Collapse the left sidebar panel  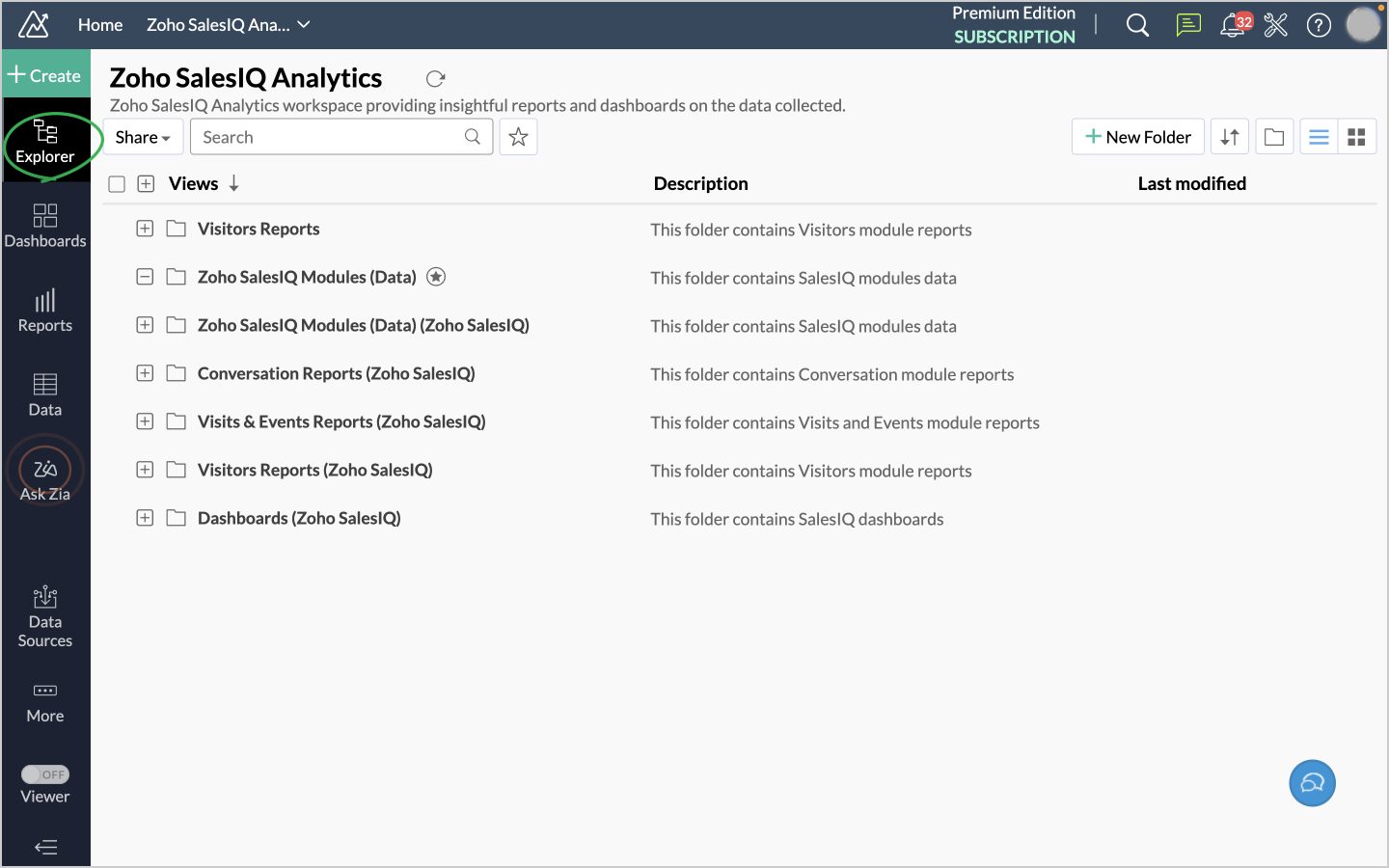click(45, 848)
